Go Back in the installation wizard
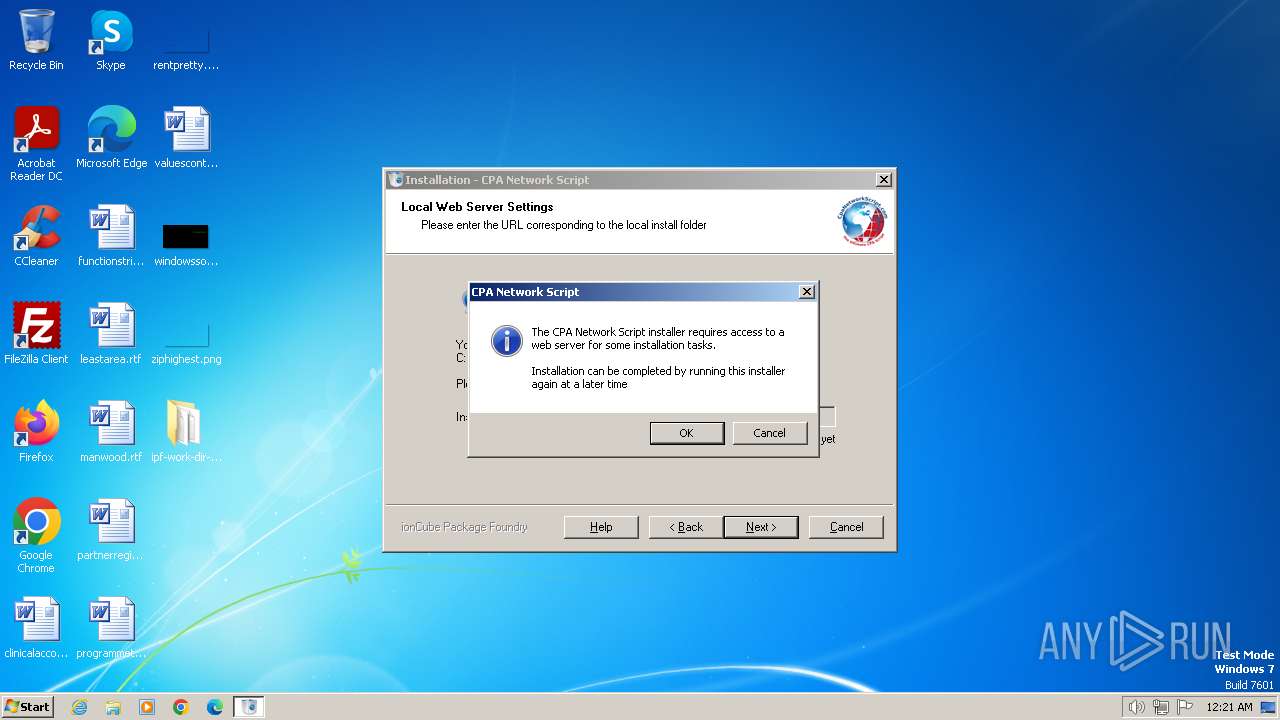 pyautogui.click(x=685, y=527)
